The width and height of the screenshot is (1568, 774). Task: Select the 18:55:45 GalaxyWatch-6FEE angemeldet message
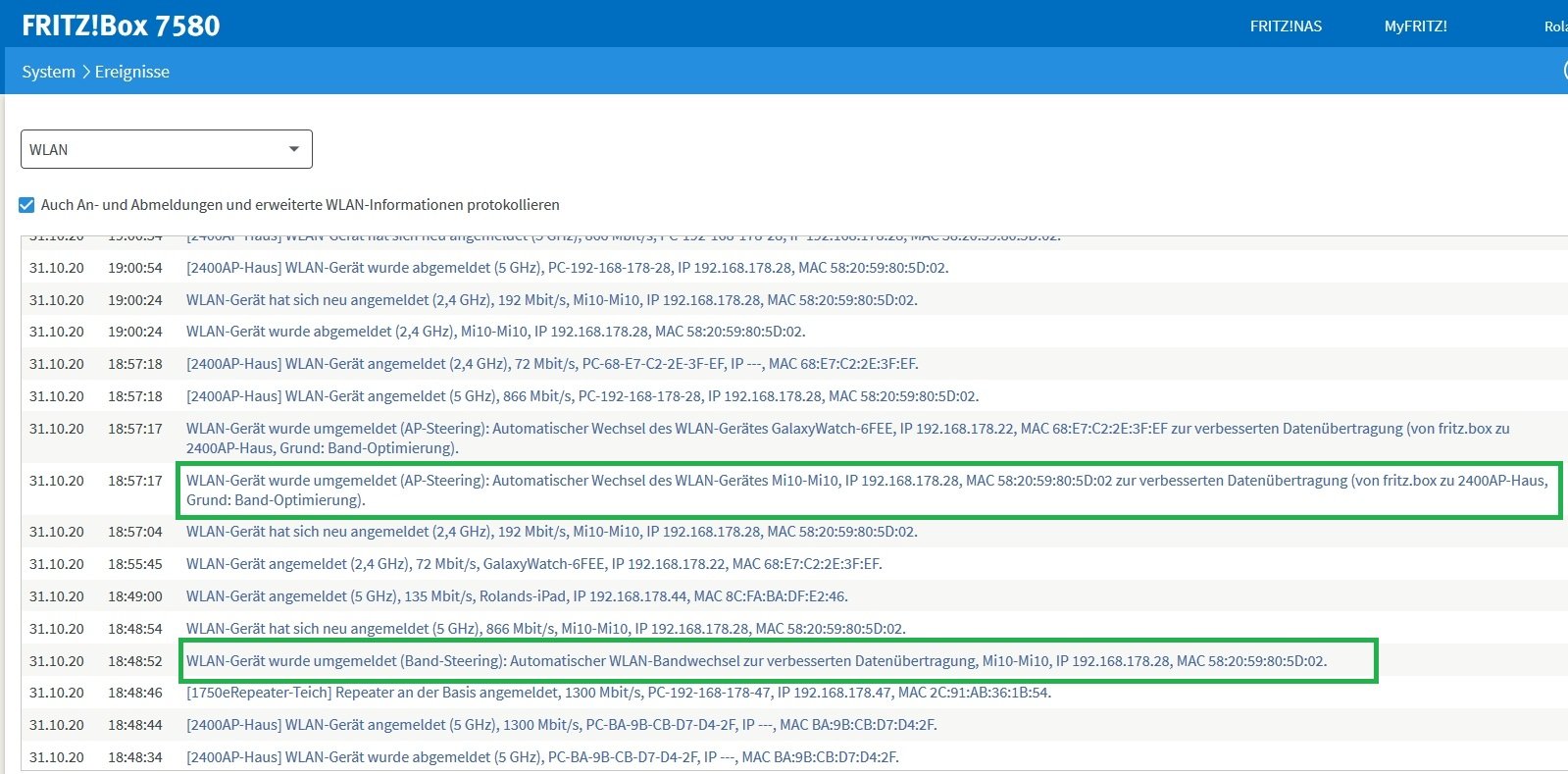[x=534, y=564]
